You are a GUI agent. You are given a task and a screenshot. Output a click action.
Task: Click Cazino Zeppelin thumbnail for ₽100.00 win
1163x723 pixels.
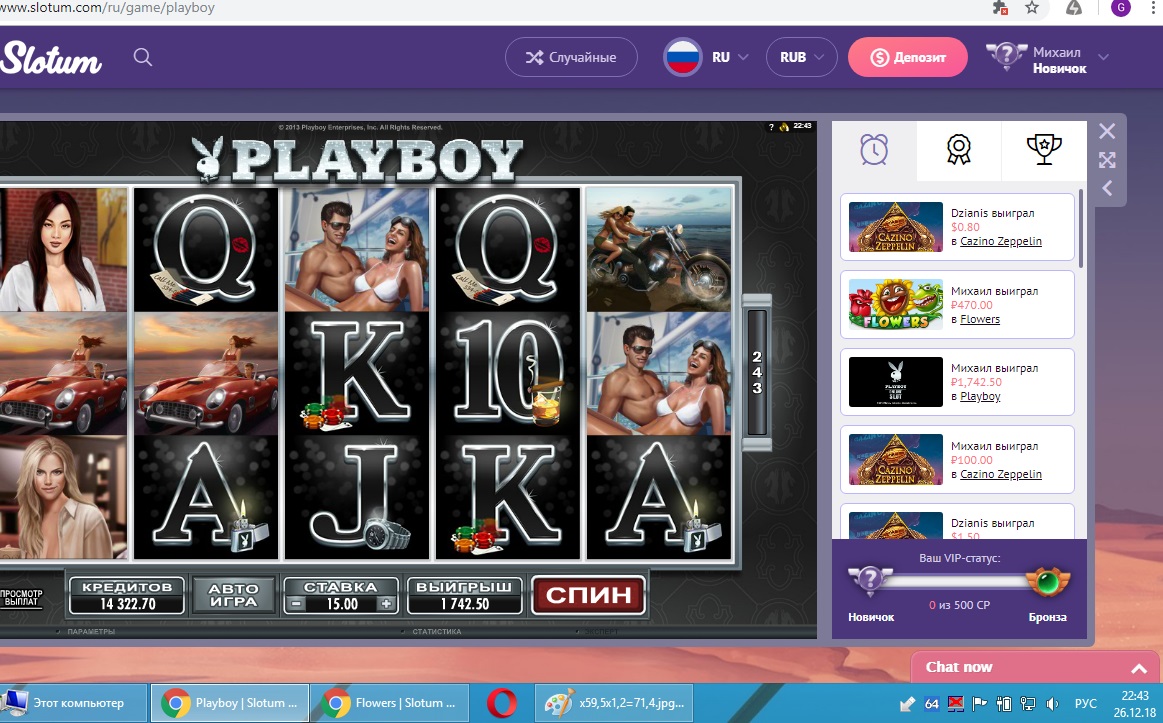[895, 459]
